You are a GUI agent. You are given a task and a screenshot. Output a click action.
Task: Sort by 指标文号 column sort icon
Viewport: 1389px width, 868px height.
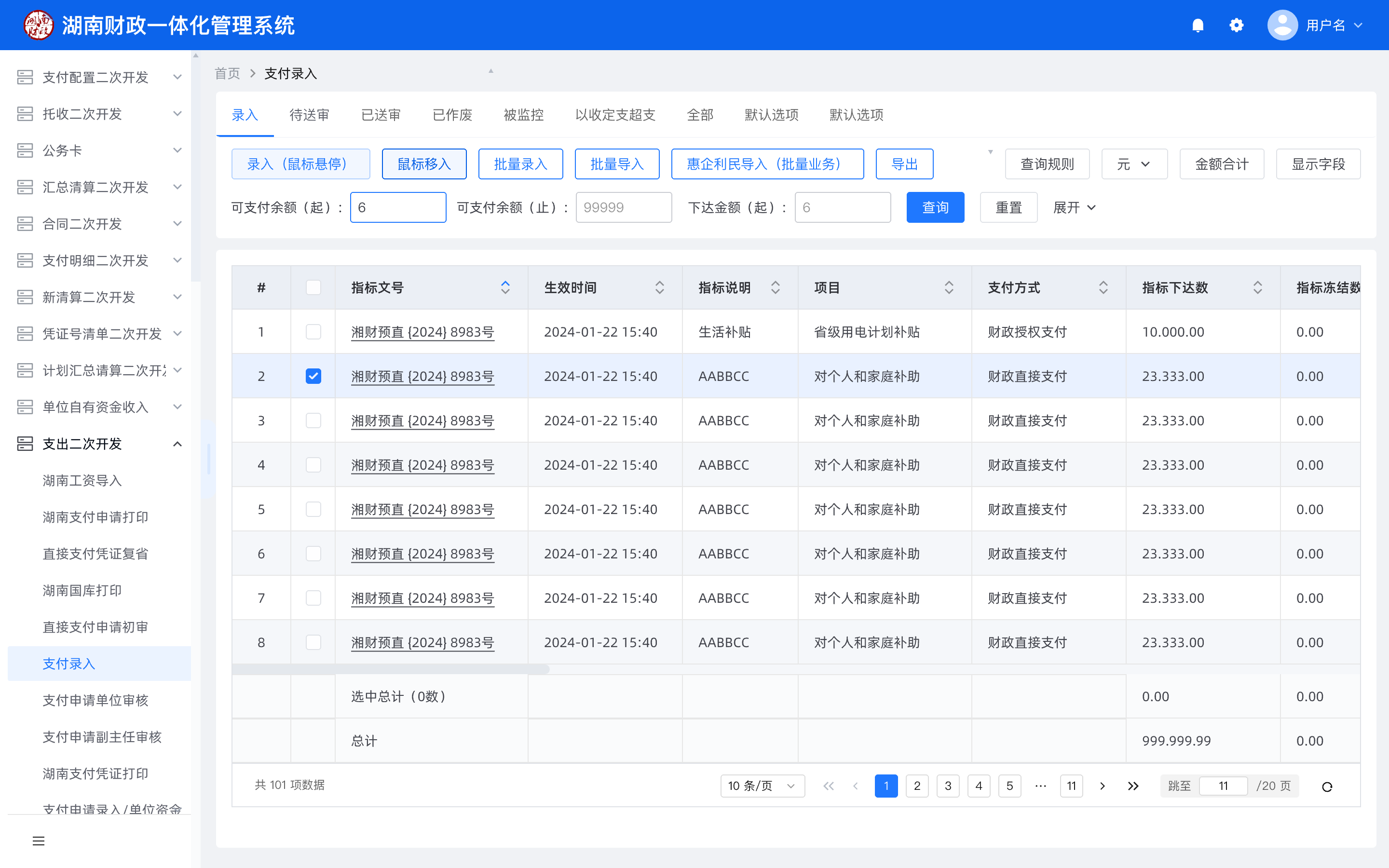pyautogui.click(x=505, y=287)
